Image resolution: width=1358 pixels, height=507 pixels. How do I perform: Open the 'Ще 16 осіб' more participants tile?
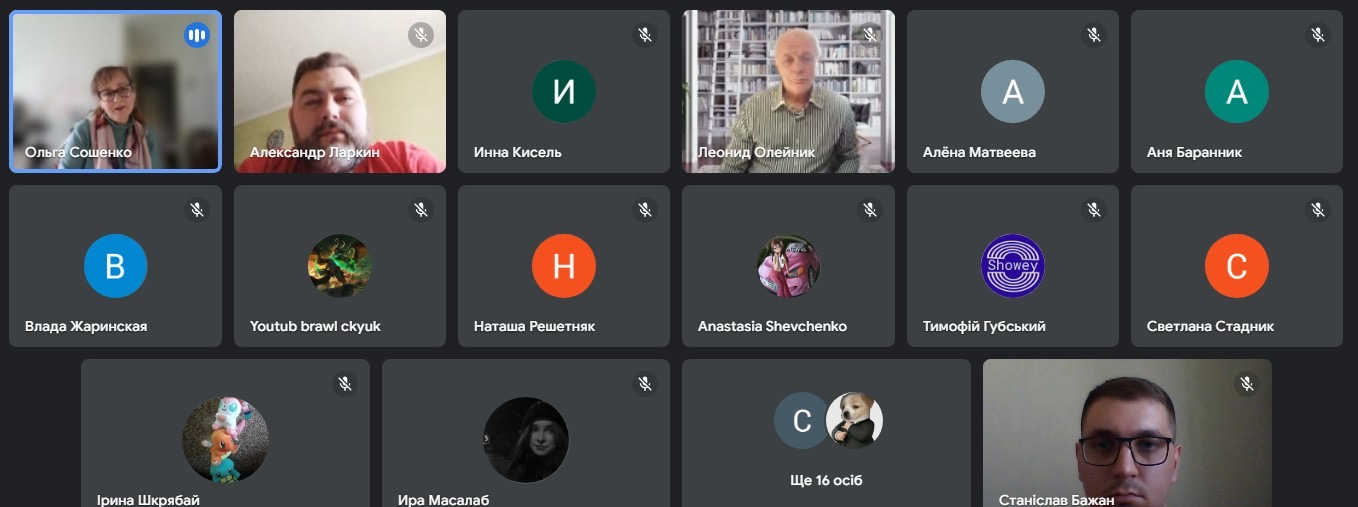(x=826, y=433)
